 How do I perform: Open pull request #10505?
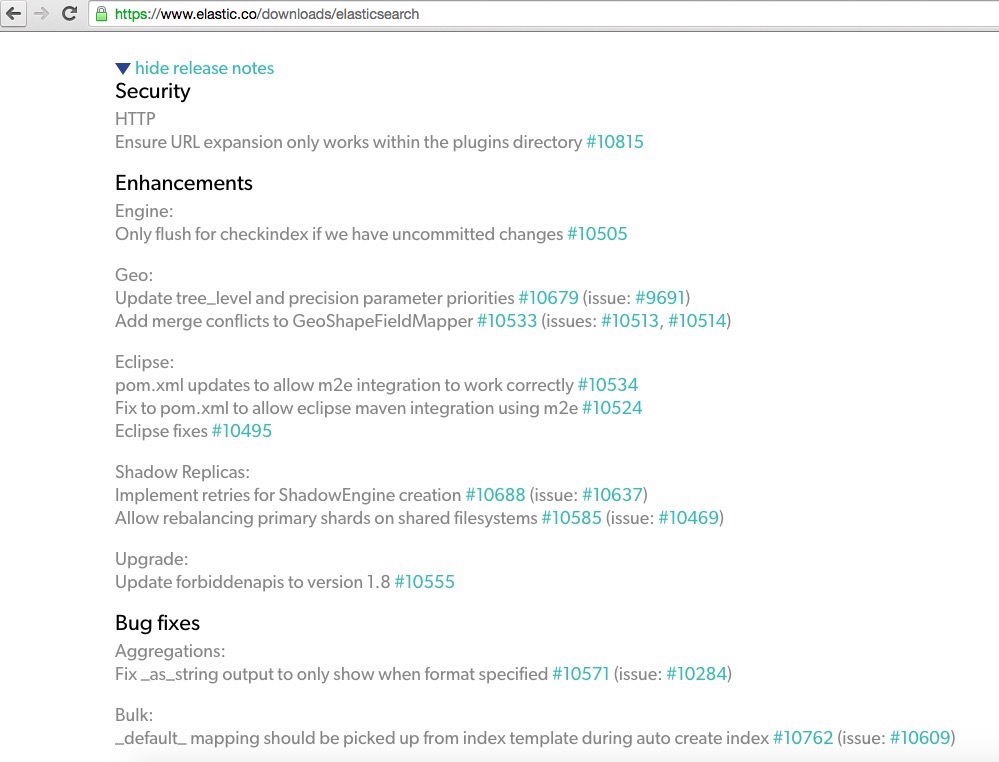coord(597,234)
